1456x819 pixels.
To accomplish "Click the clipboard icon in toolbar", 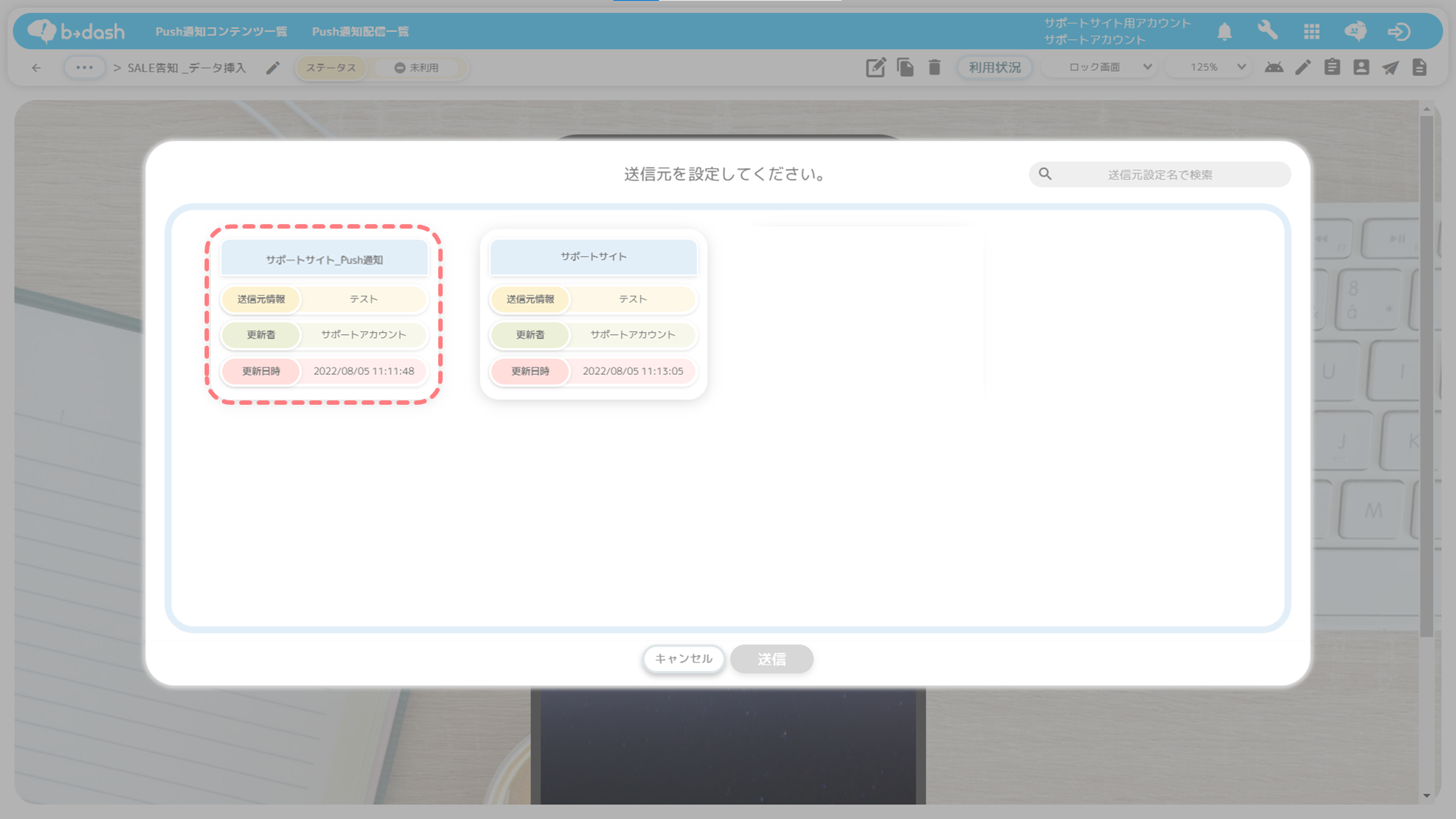I will [x=1332, y=68].
